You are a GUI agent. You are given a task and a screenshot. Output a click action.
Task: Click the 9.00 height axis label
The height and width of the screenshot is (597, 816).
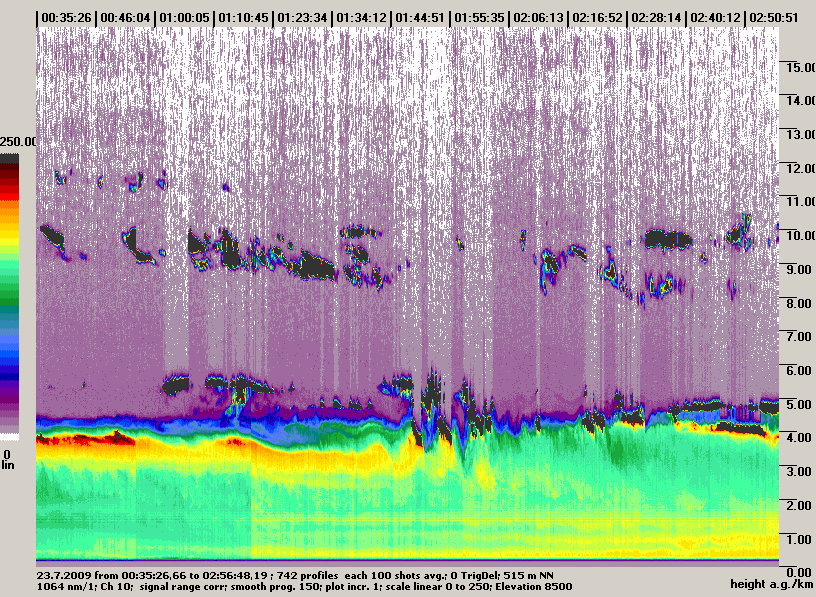[801, 270]
